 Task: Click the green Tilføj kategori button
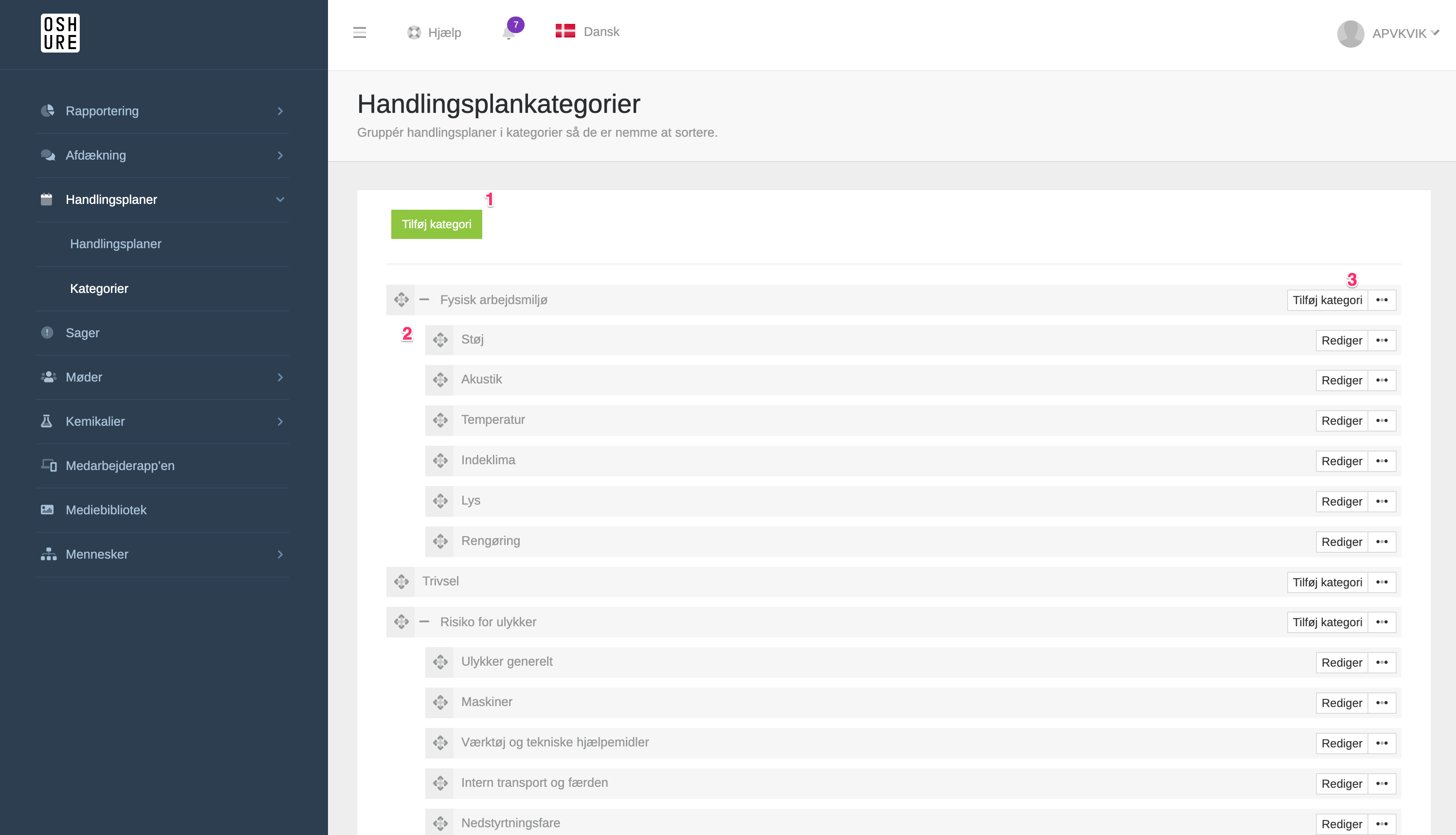(x=437, y=224)
